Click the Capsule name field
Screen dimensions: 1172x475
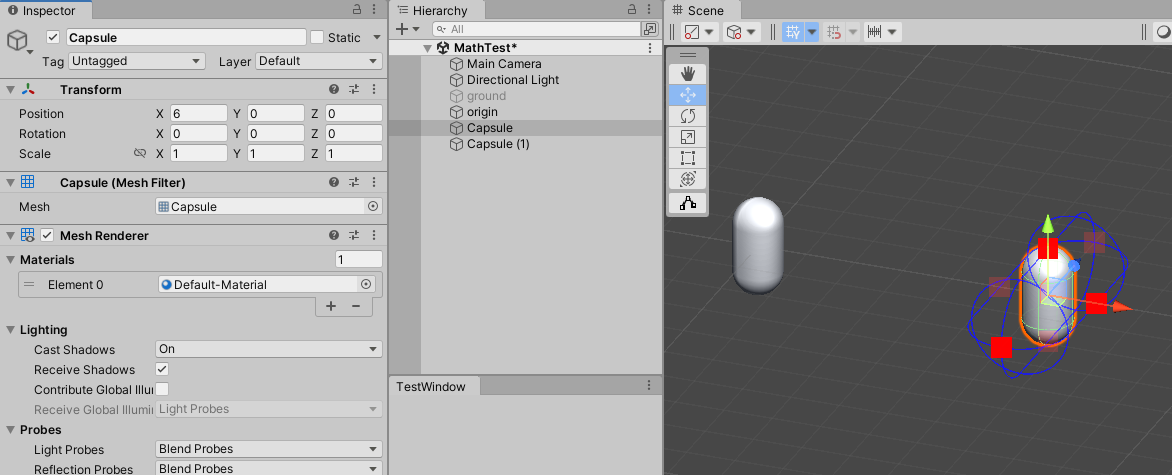pos(186,37)
